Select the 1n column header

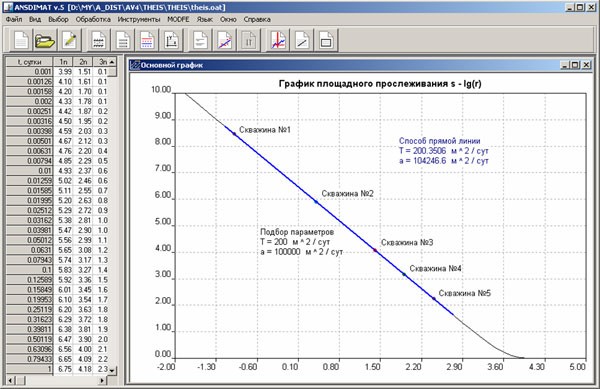pos(64,62)
